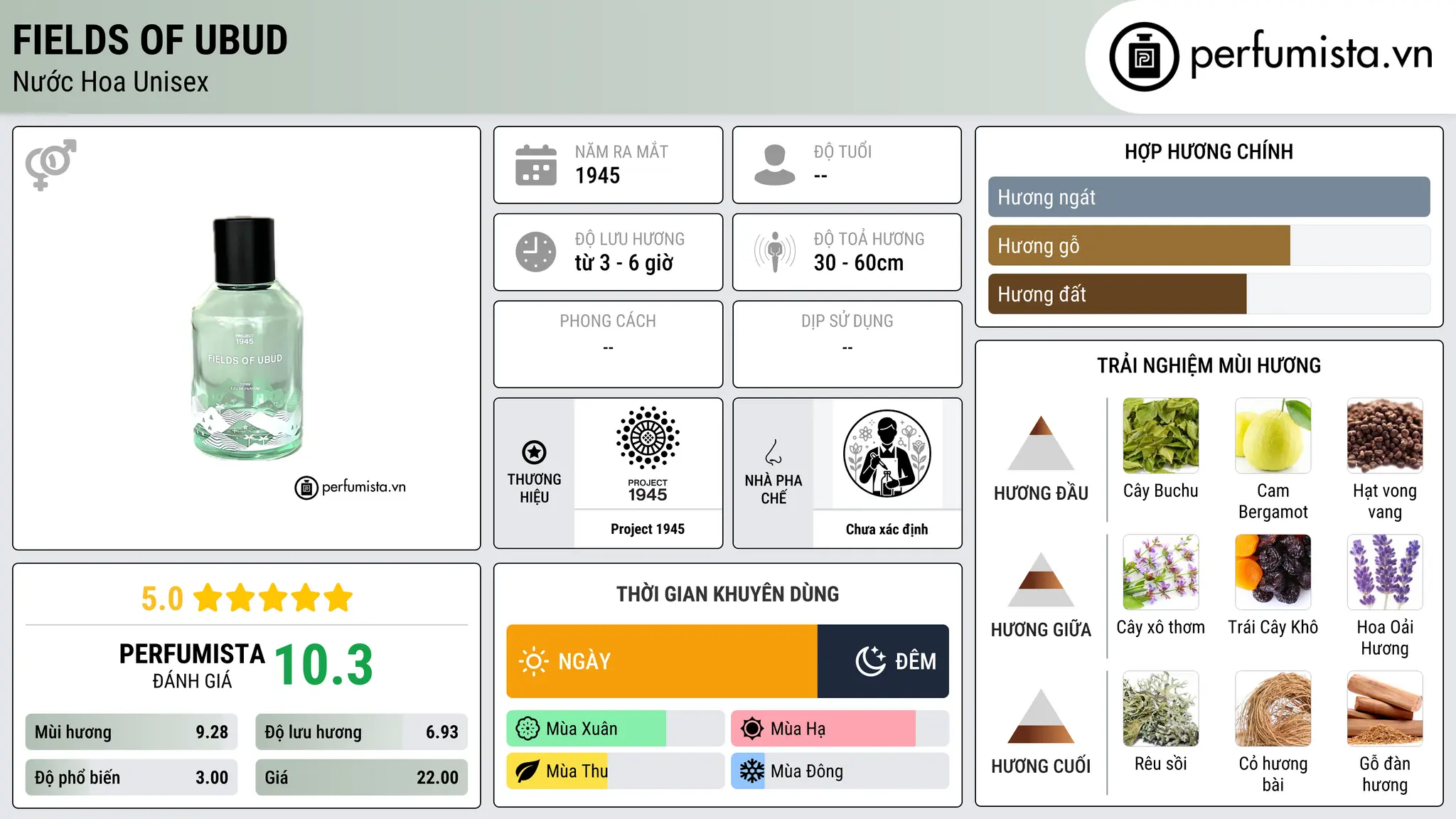Screen dimensions: 1456x819
Task: Click the Hương đất accord bar
Action: [x=1209, y=294]
